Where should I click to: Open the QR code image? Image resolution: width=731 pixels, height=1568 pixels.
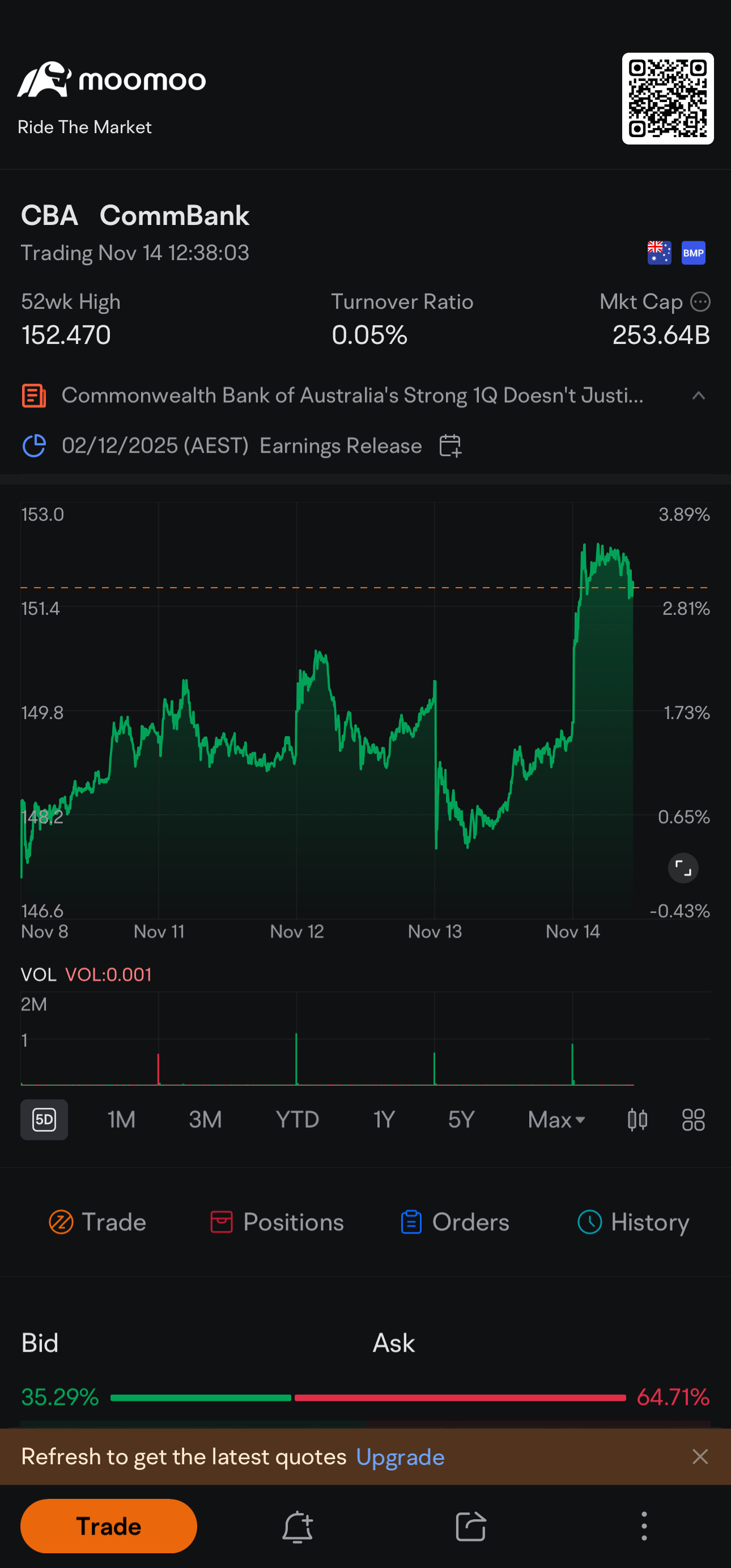[x=668, y=99]
